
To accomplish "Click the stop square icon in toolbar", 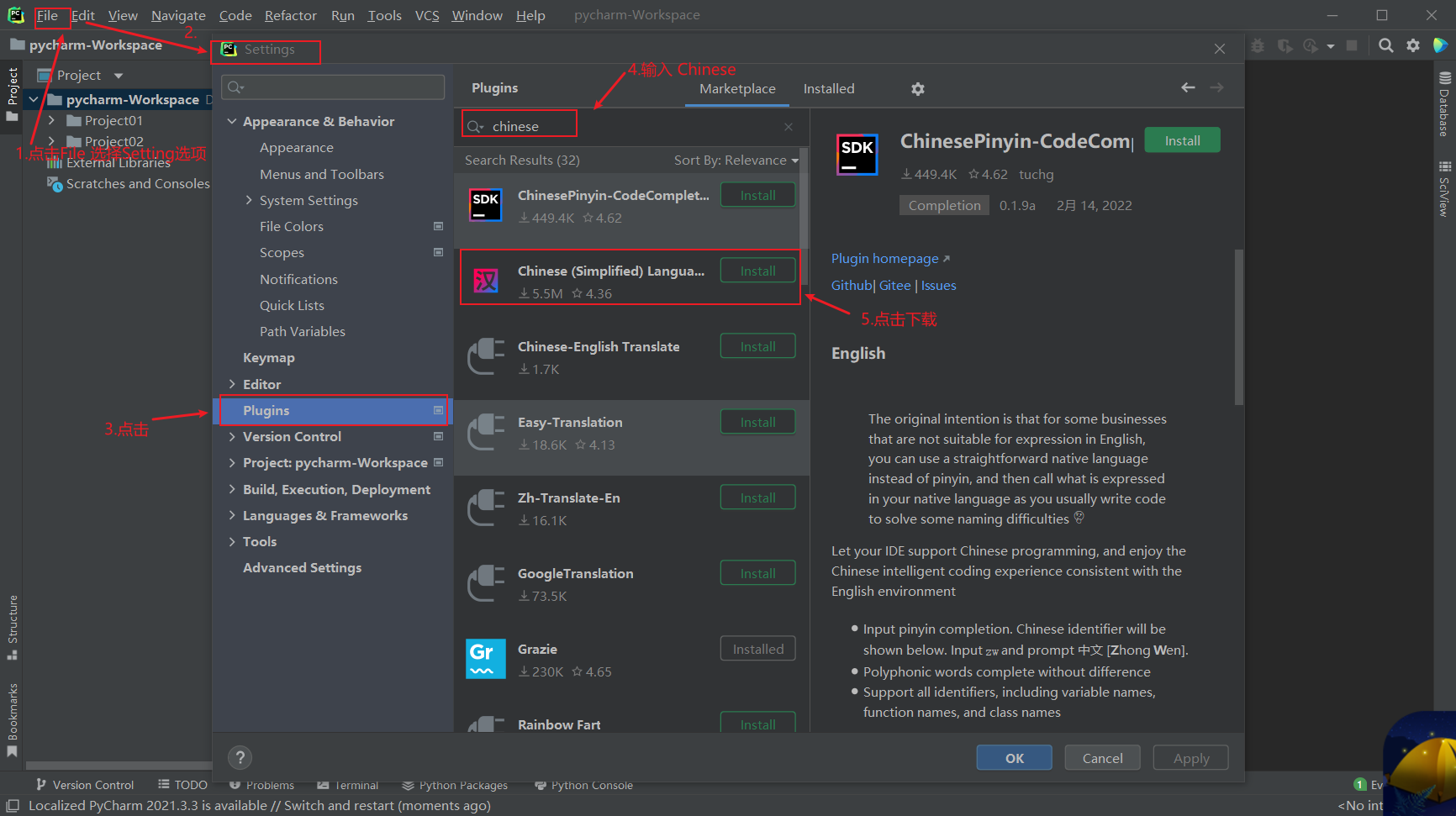I will point(1352,45).
